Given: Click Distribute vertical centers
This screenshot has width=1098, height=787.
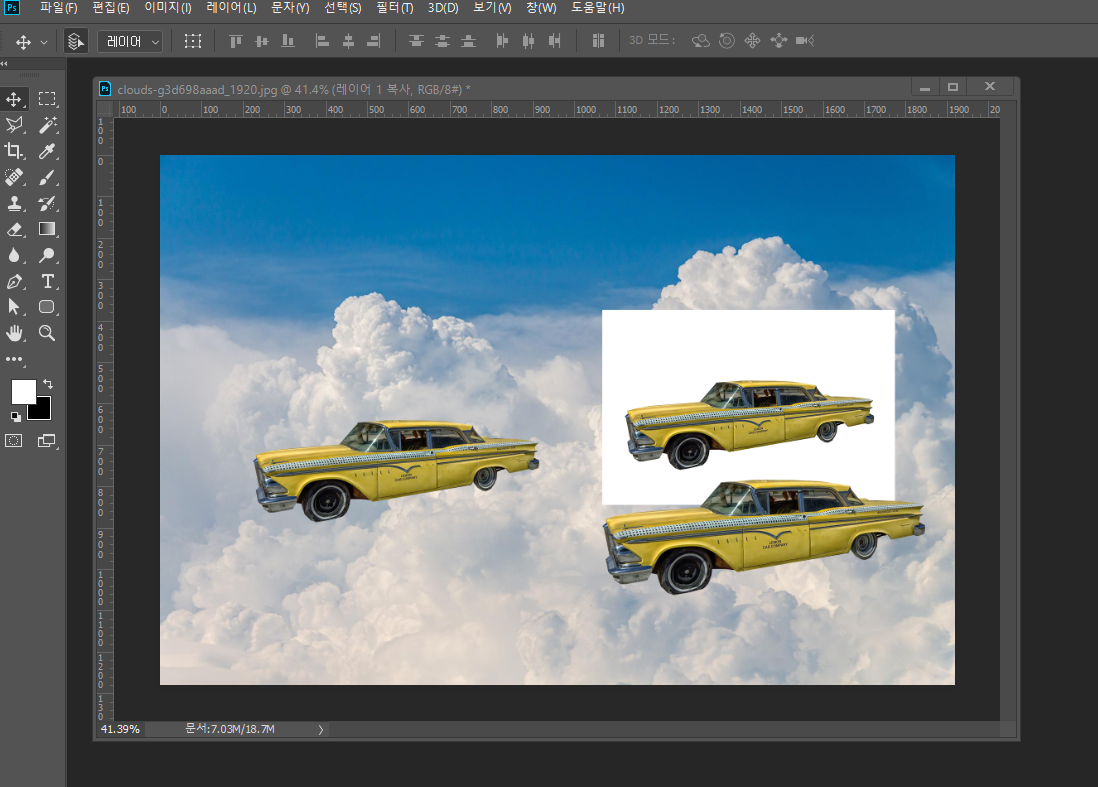Looking at the screenshot, I should (x=443, y=41).
